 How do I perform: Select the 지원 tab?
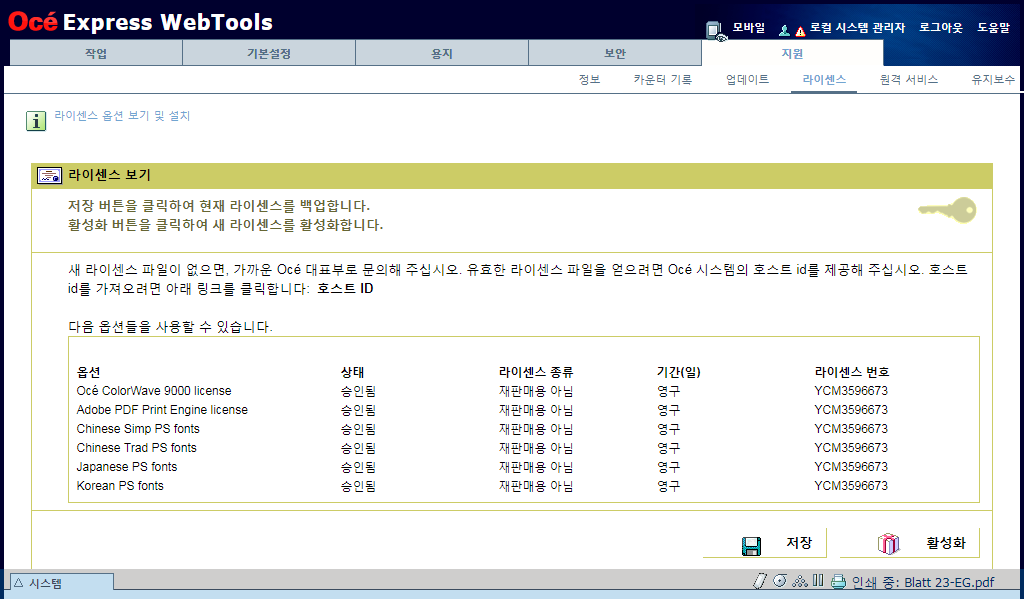[x=792, y=53]
